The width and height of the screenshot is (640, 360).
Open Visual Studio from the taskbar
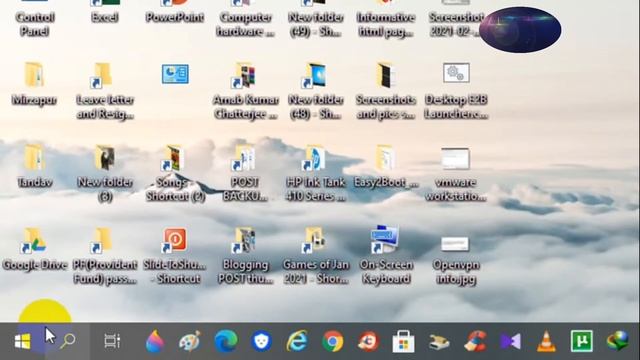[511, 341]
